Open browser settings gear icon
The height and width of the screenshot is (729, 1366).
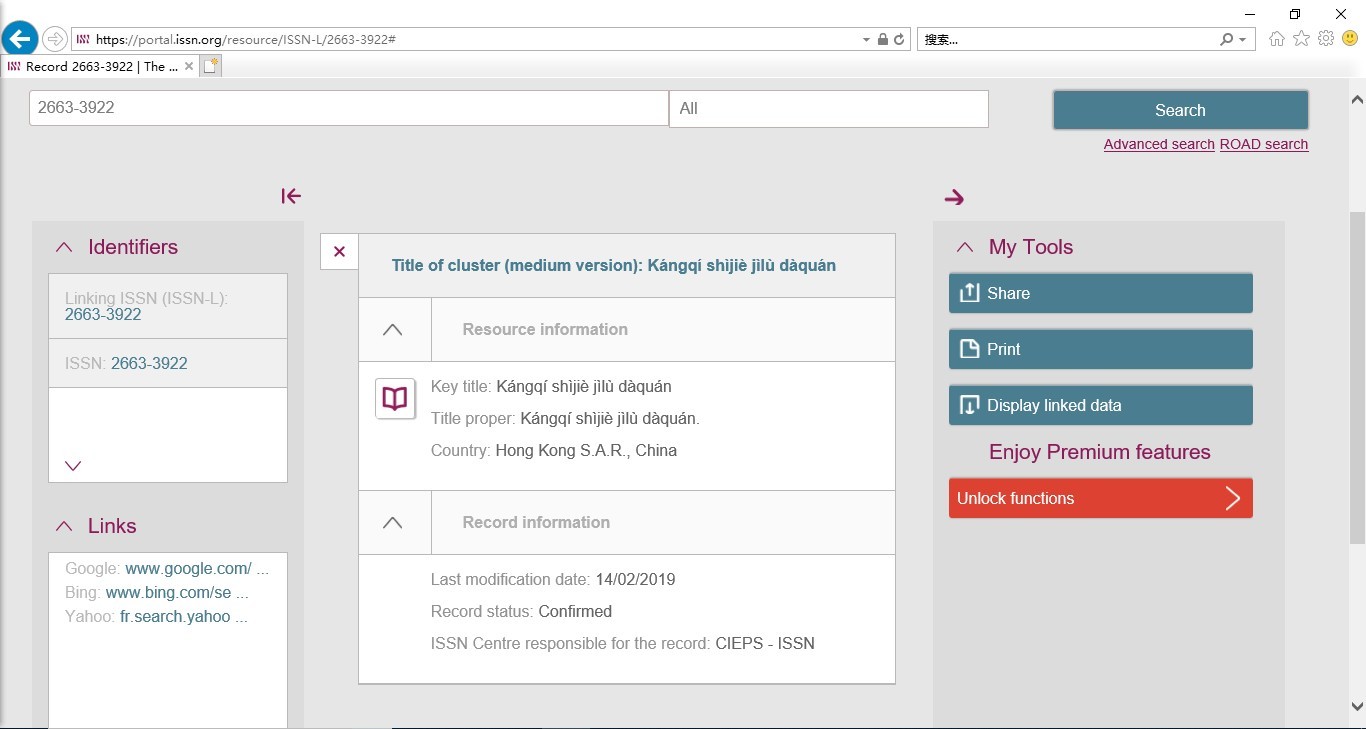1326,39
